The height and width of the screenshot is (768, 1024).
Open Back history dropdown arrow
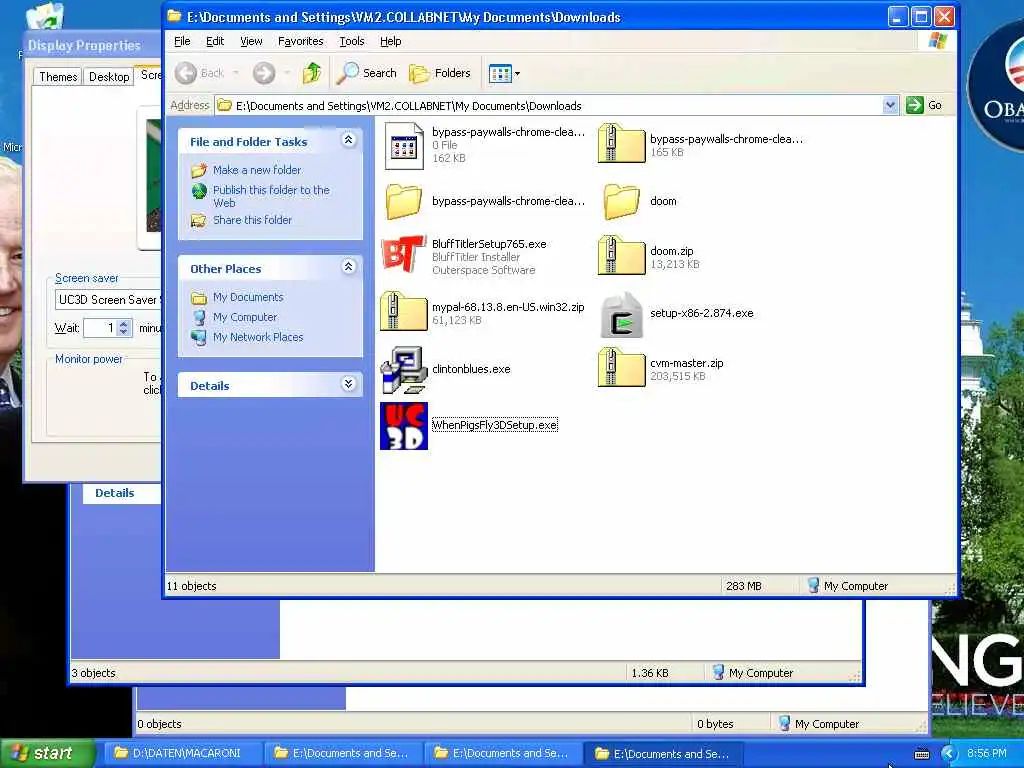point(236,73)
